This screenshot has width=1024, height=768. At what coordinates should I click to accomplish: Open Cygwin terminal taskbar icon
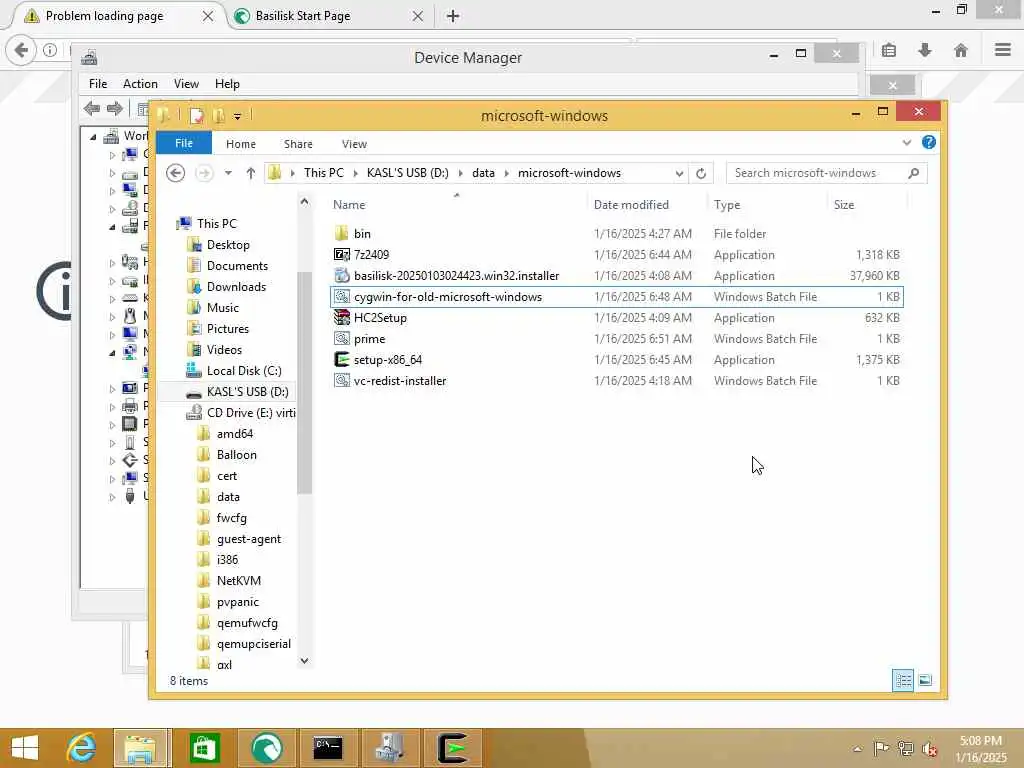tap(453, 748)
